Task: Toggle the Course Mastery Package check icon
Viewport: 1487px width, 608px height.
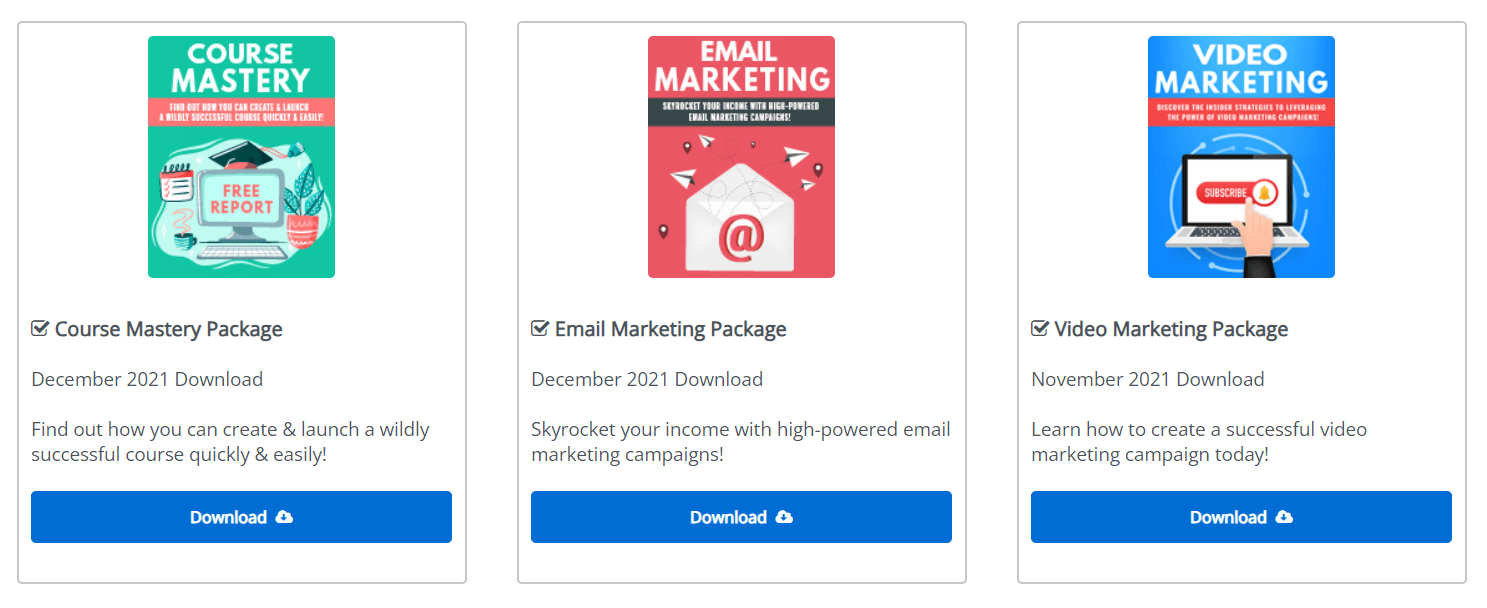Action: coord(40,328)
